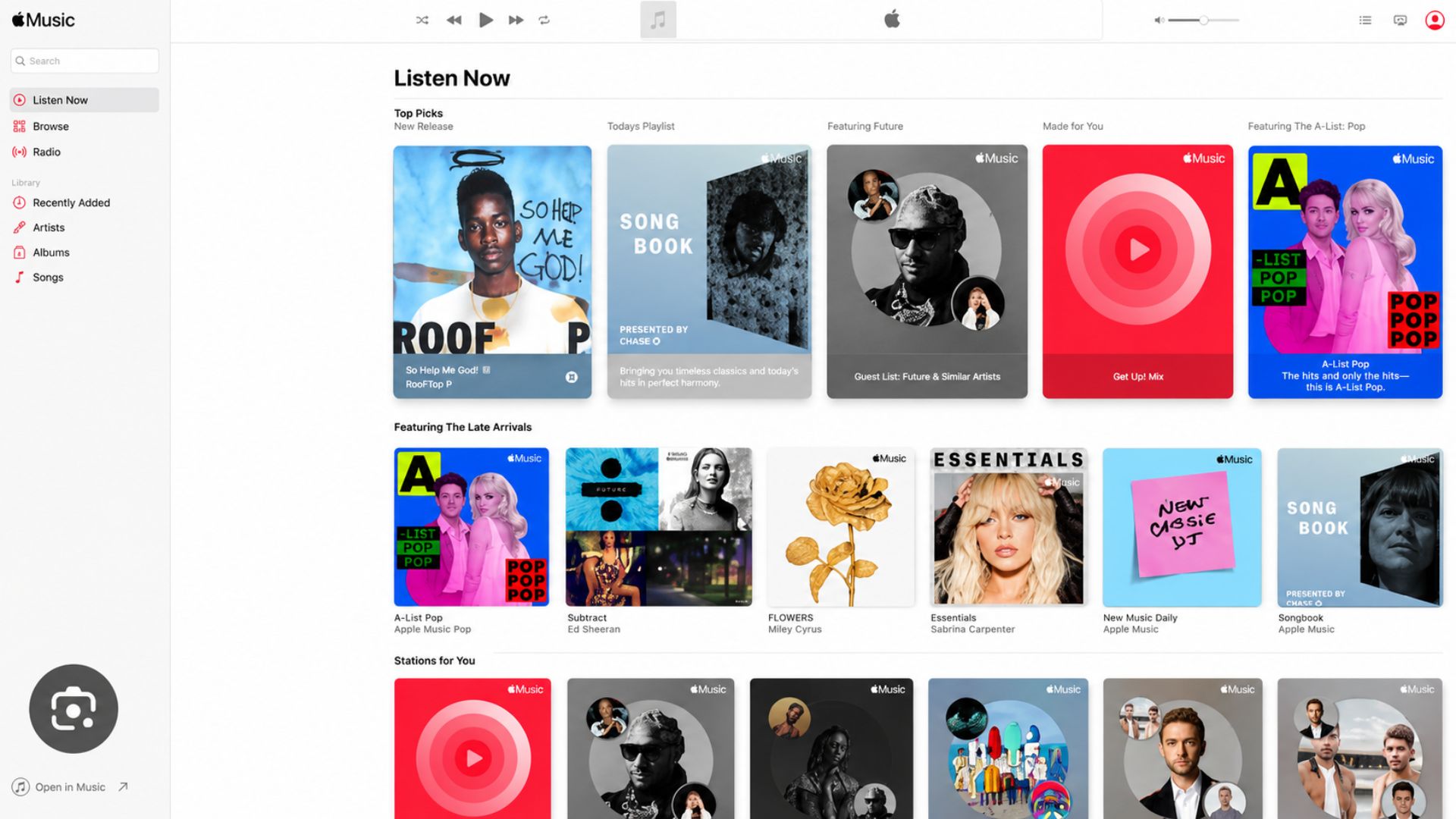Click the Stations for You heading
This screenshot has width=1456, height=819.
coord(435,661)
